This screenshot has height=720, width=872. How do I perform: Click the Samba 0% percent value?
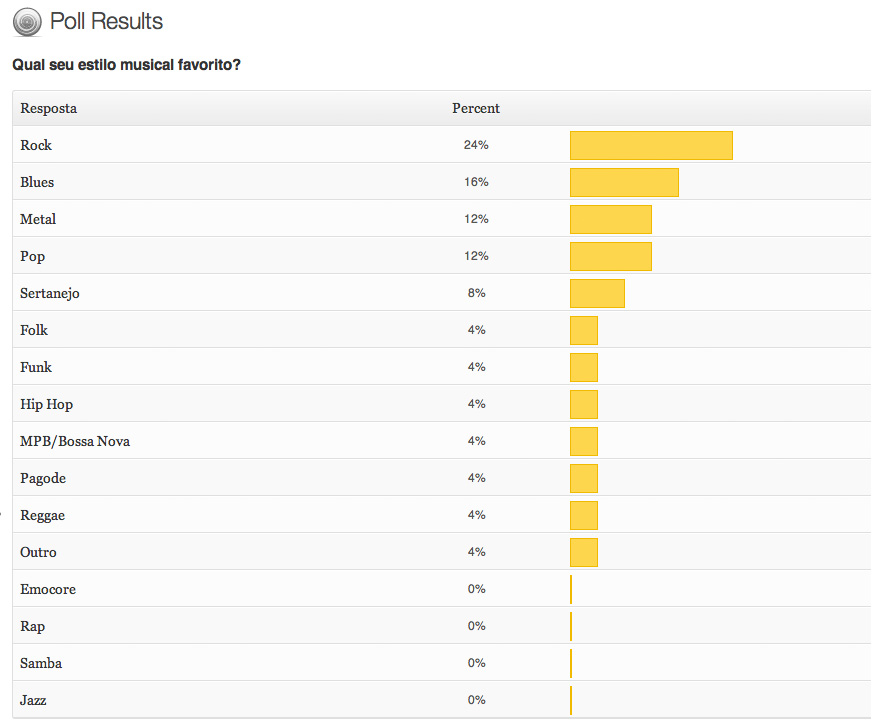(x=476, y=663)
